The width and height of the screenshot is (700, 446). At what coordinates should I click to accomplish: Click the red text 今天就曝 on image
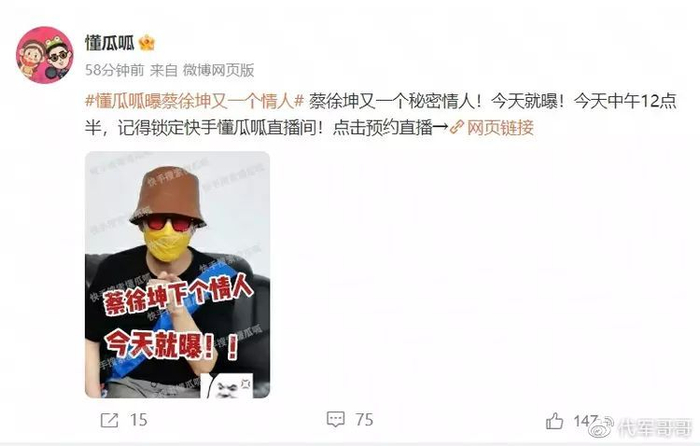pos(172,345)
